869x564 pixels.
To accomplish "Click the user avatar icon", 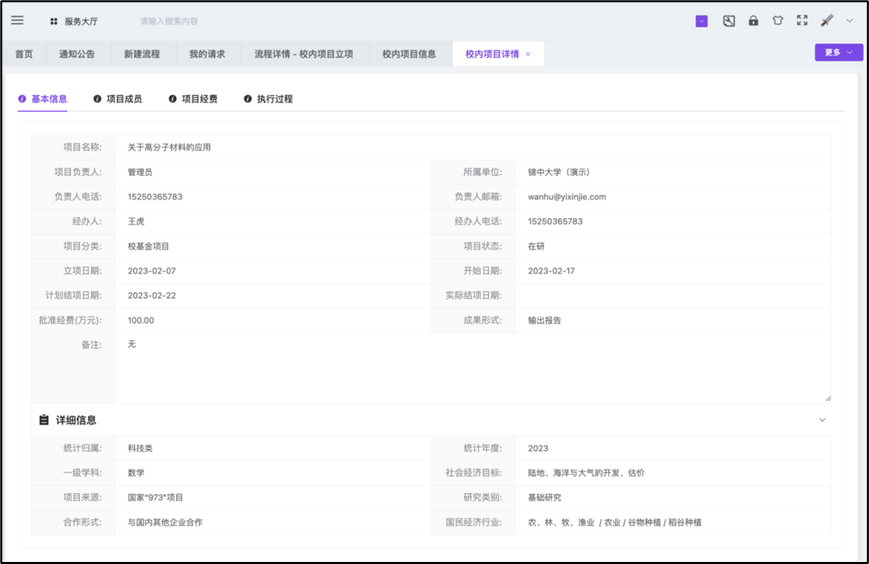I will click(827, 21).
